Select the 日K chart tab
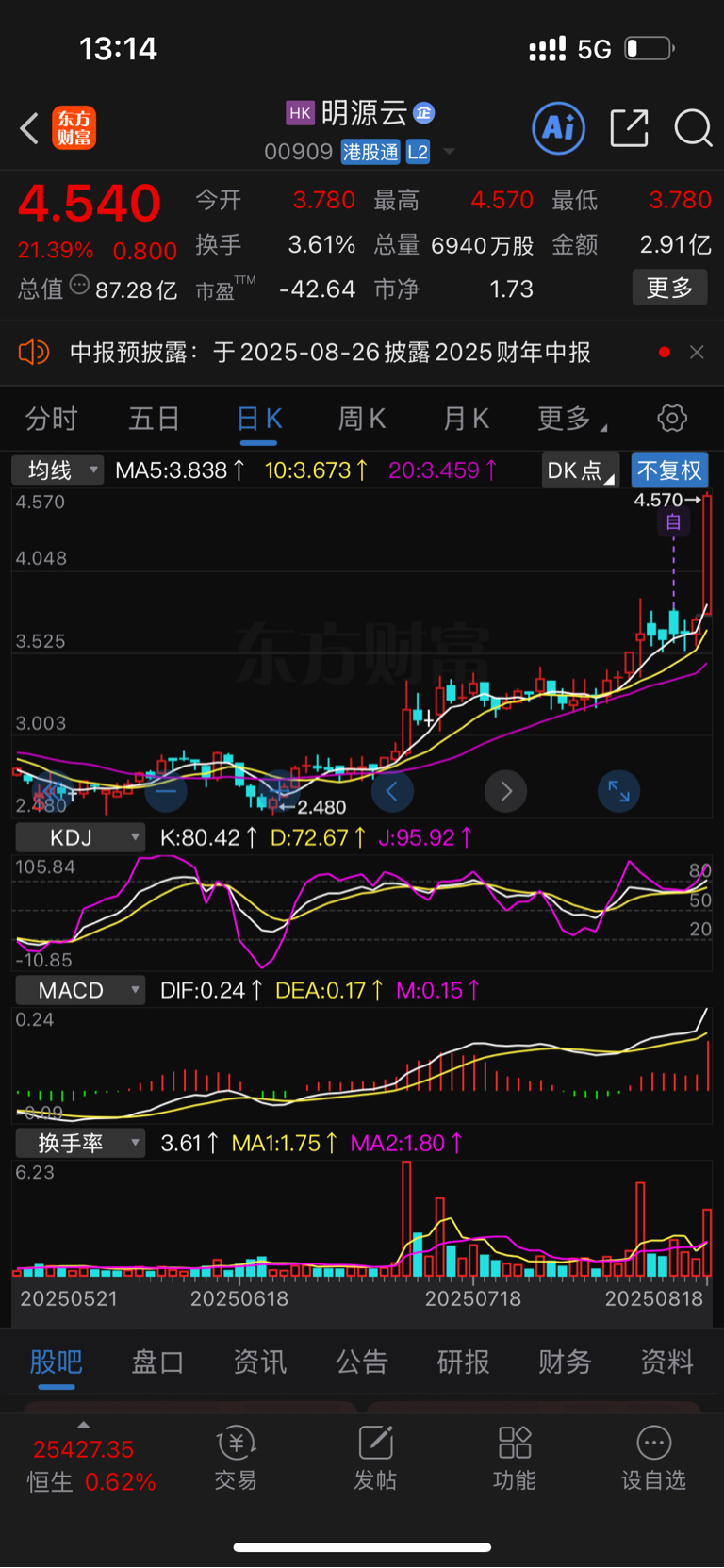This screenshot has width=724, height=1568. click(259, 419)
